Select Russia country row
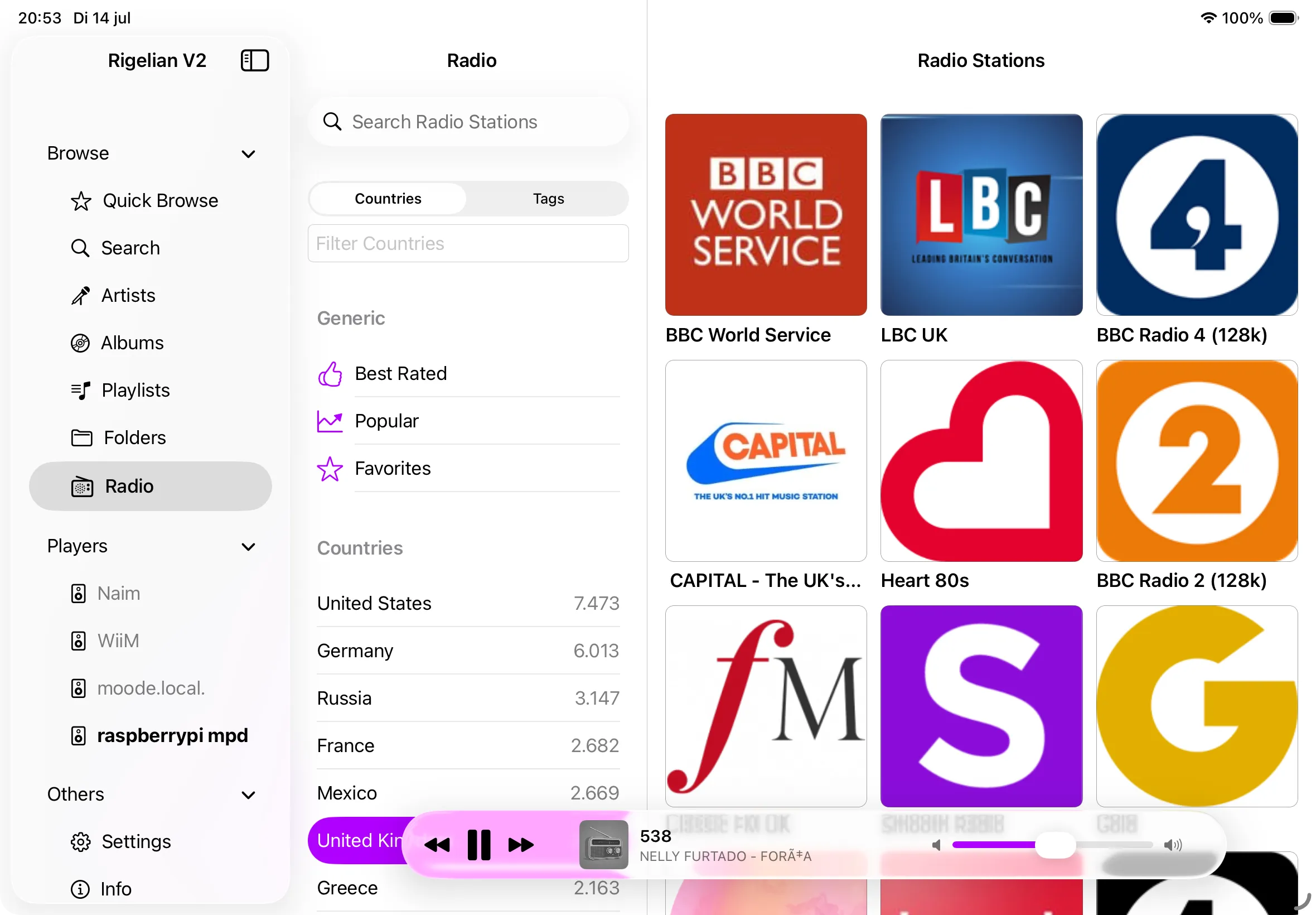The image size is (1316, 915). point(468,699)
